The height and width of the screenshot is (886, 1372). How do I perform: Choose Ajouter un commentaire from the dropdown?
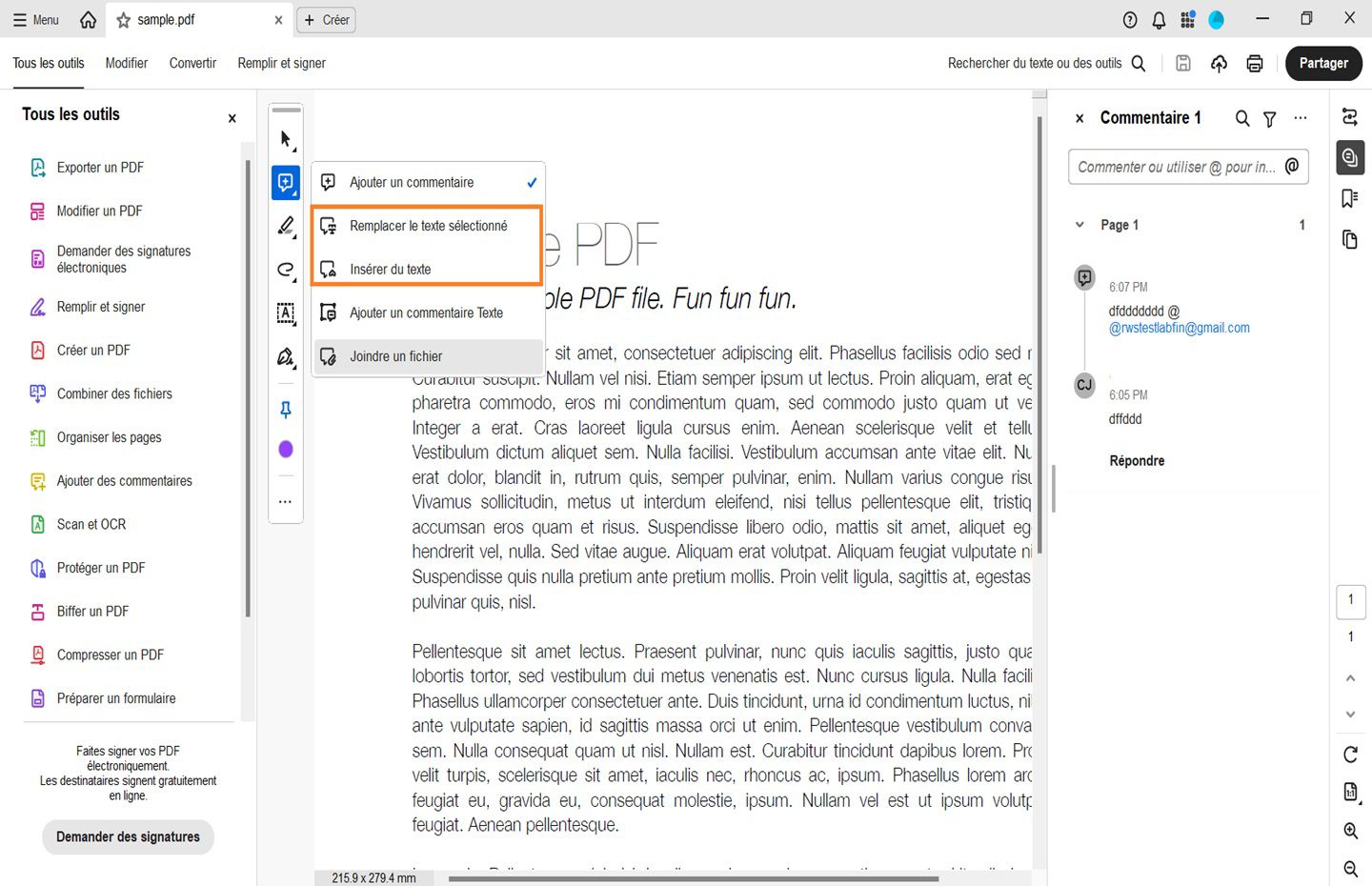point(428,182)
